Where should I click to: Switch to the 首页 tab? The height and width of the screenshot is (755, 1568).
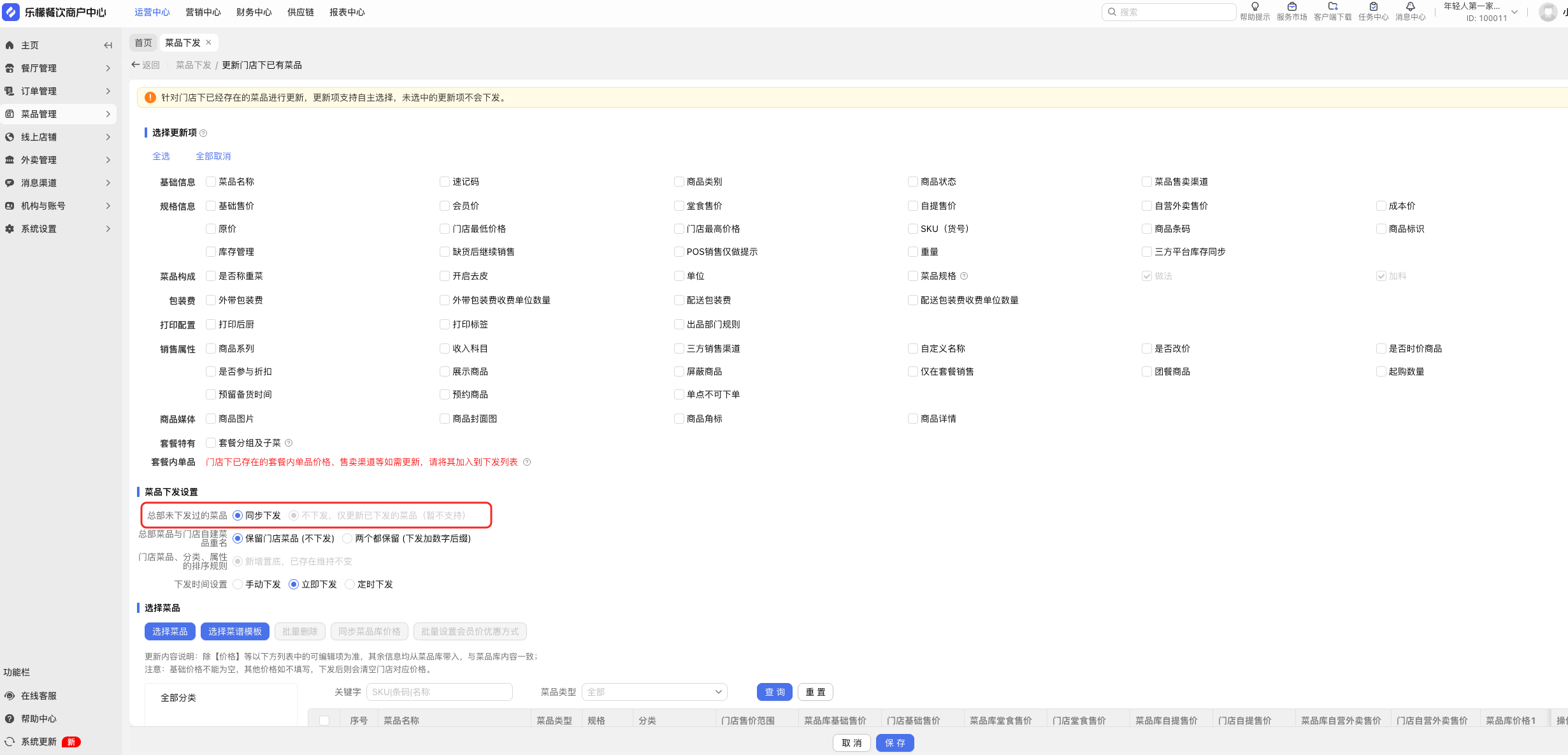tap(143, 43)
